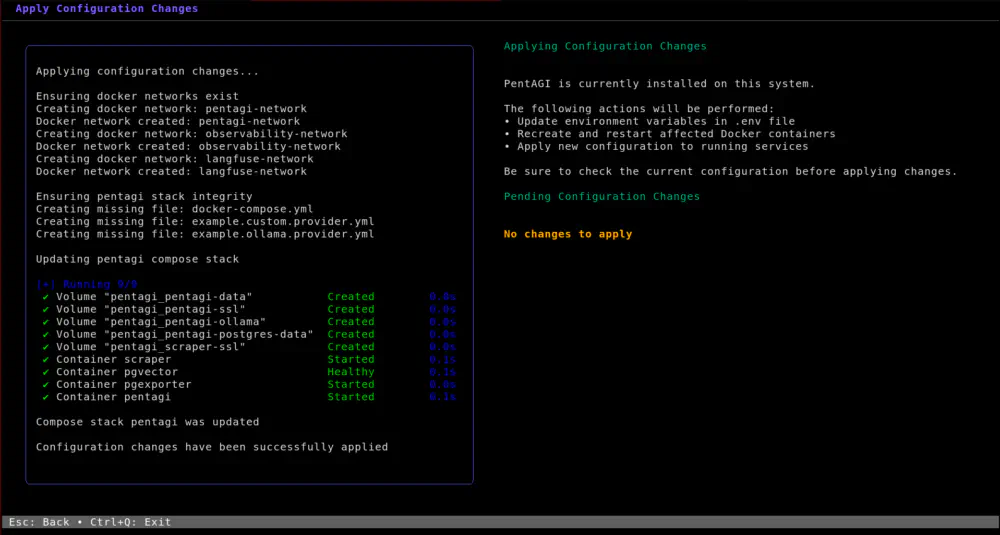Click the 'Apply Configuration Changes' title
Screen dimensions: 1000x535
point(107,9)
